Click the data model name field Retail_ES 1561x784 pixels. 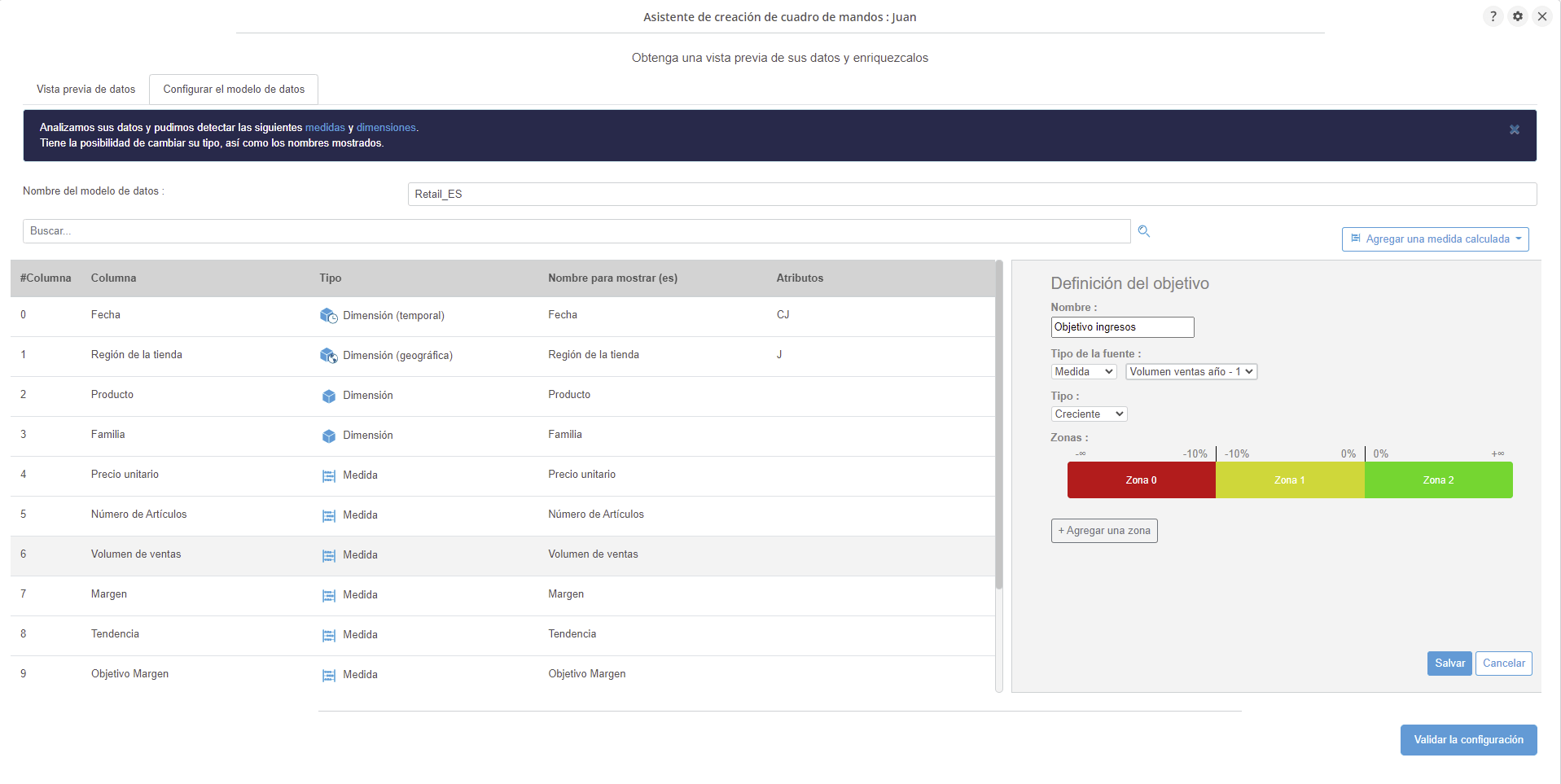point(971,195)
